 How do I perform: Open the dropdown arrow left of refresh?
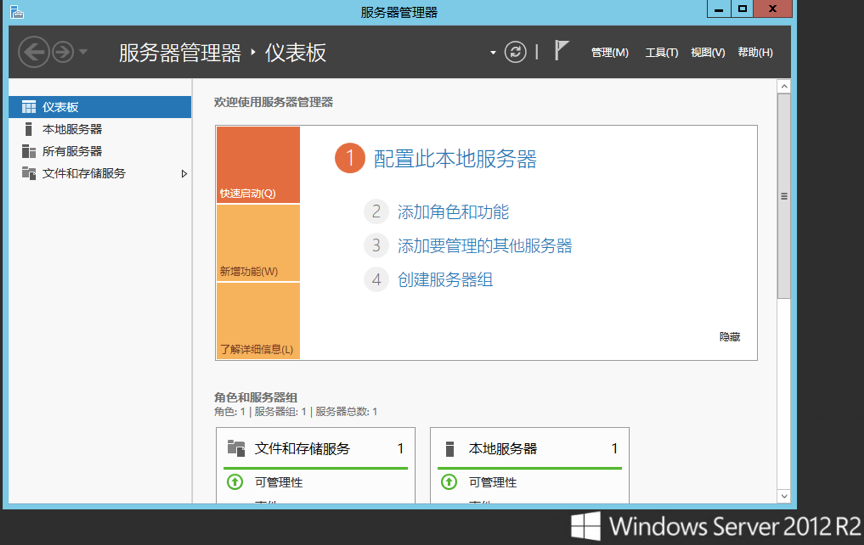(x=493, y=53)
